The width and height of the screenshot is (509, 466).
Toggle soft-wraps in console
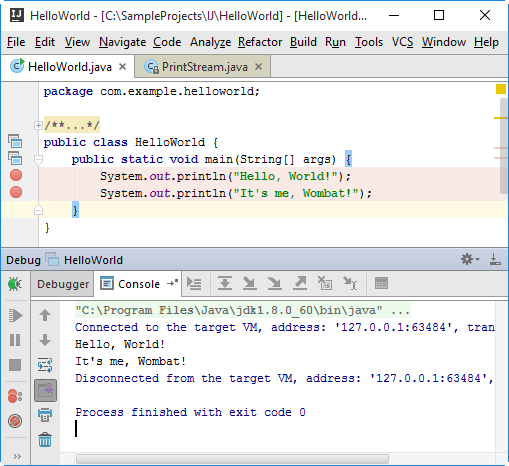coord(45,365)
